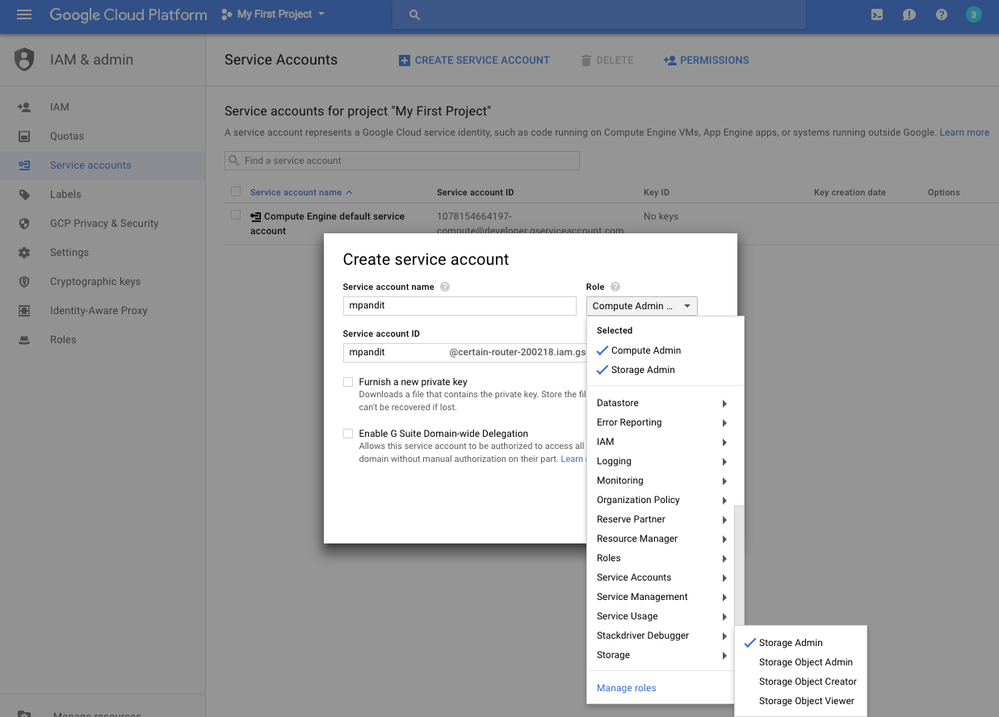
Task: Check the Compute Engine default service account row
Action: [236, 215]
